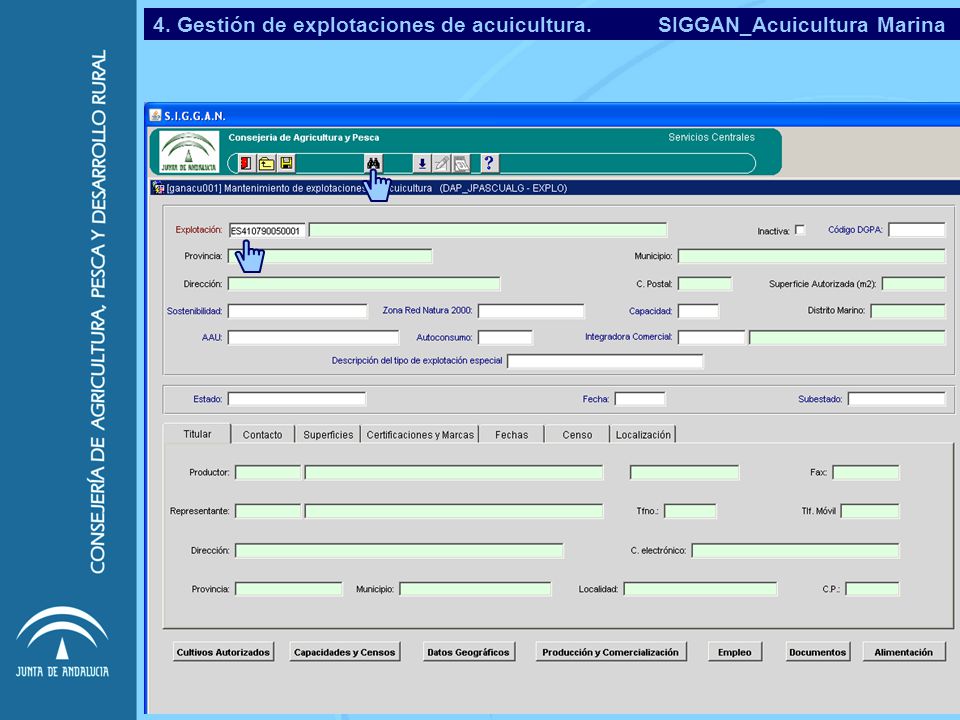The width and height of the screenshot is (960, 720).
Task: Focus the C. Postal field
Action: click(x=705, y=283)
